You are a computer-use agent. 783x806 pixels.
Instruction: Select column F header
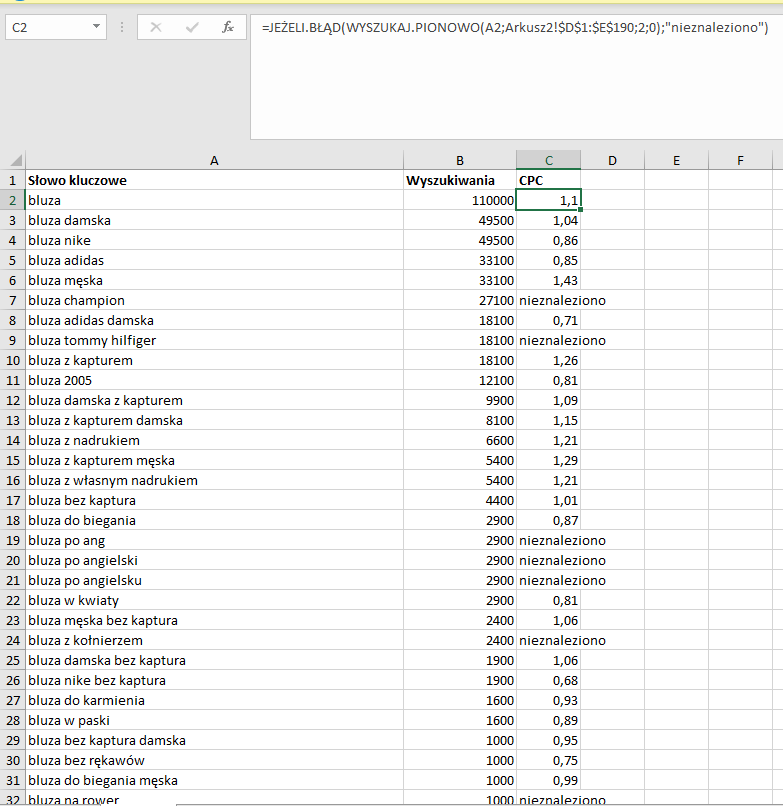740,160
